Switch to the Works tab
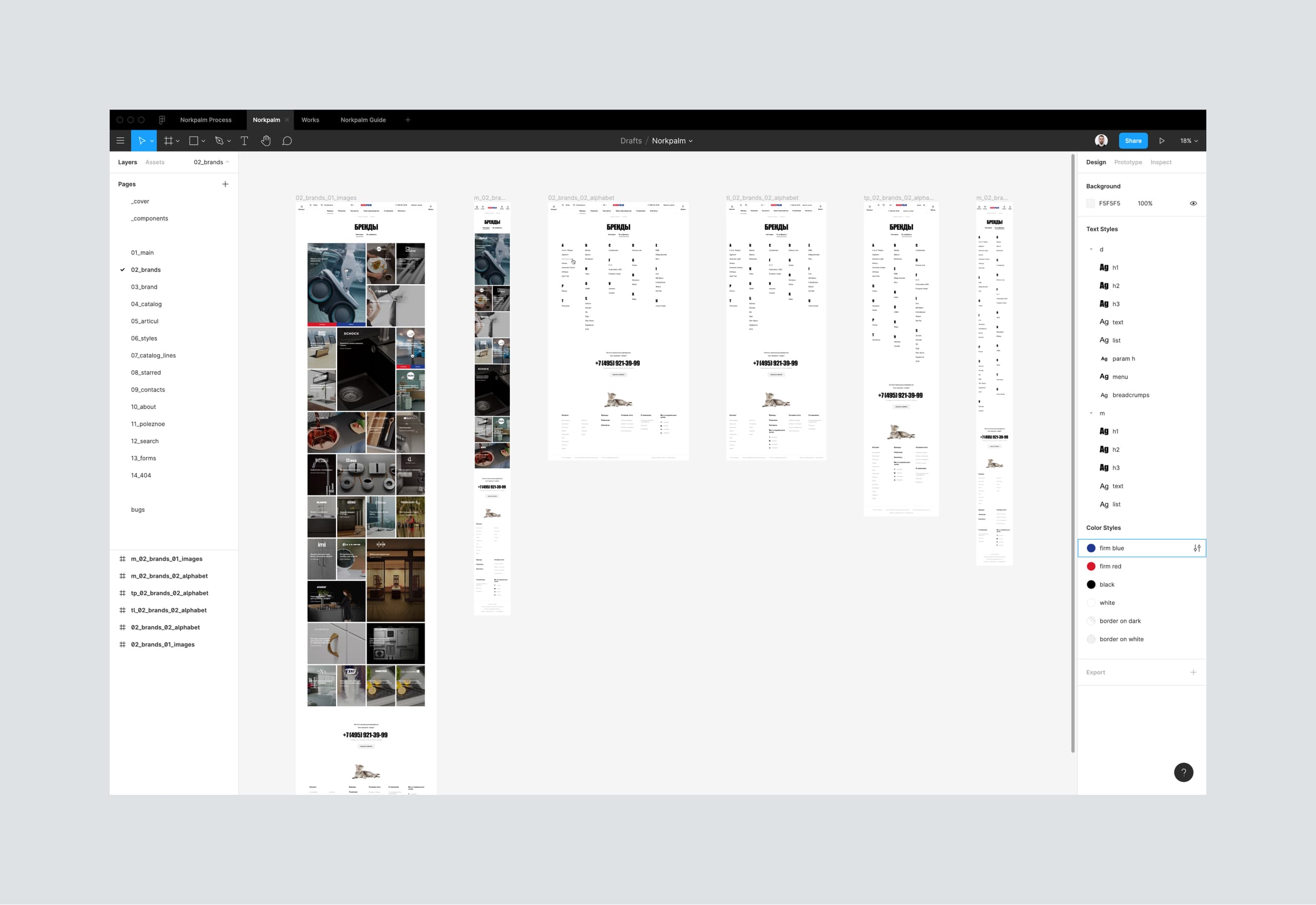 [x=310, y=120]
